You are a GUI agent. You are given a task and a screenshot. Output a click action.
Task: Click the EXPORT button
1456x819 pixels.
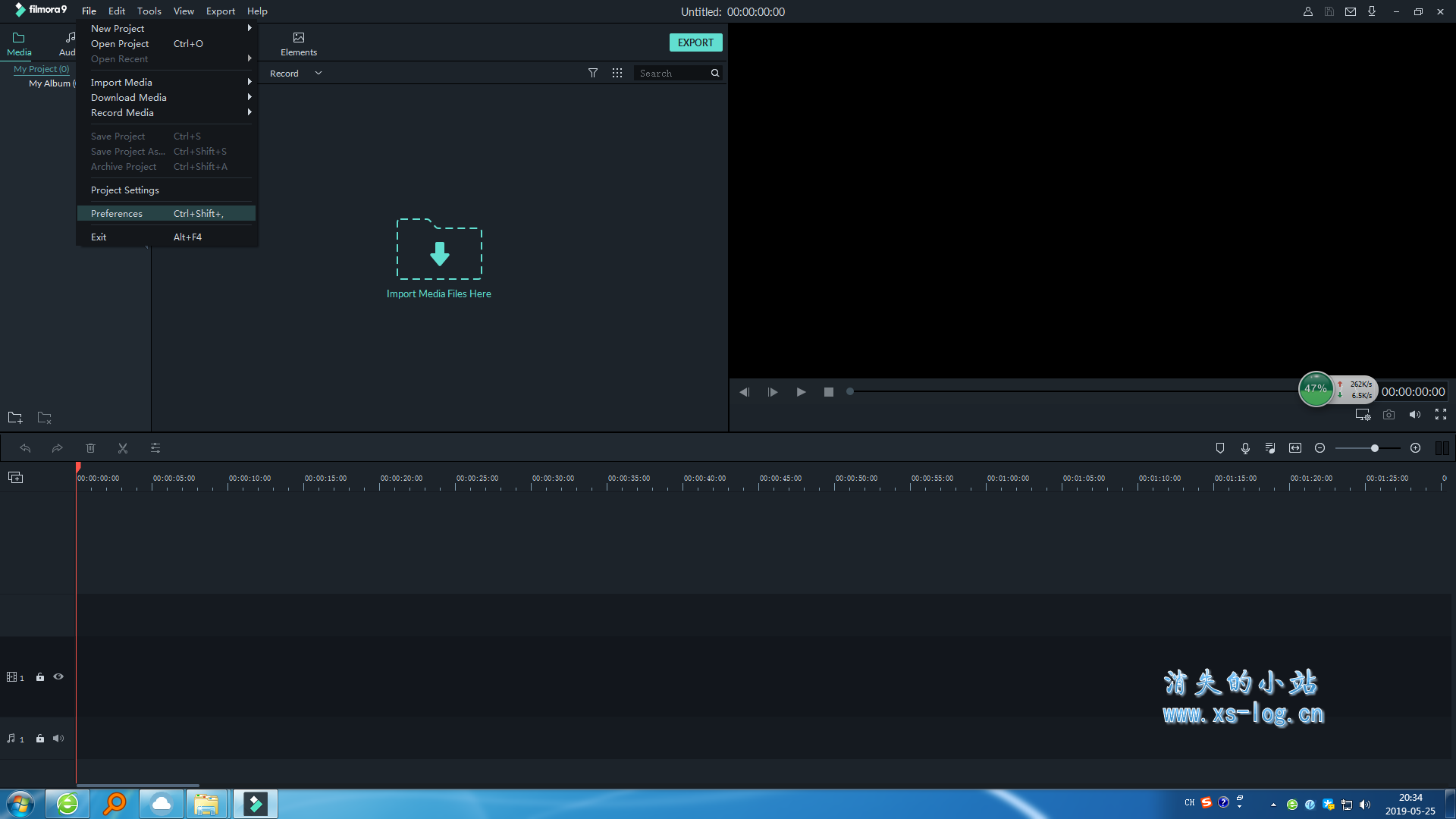(695, 42)
